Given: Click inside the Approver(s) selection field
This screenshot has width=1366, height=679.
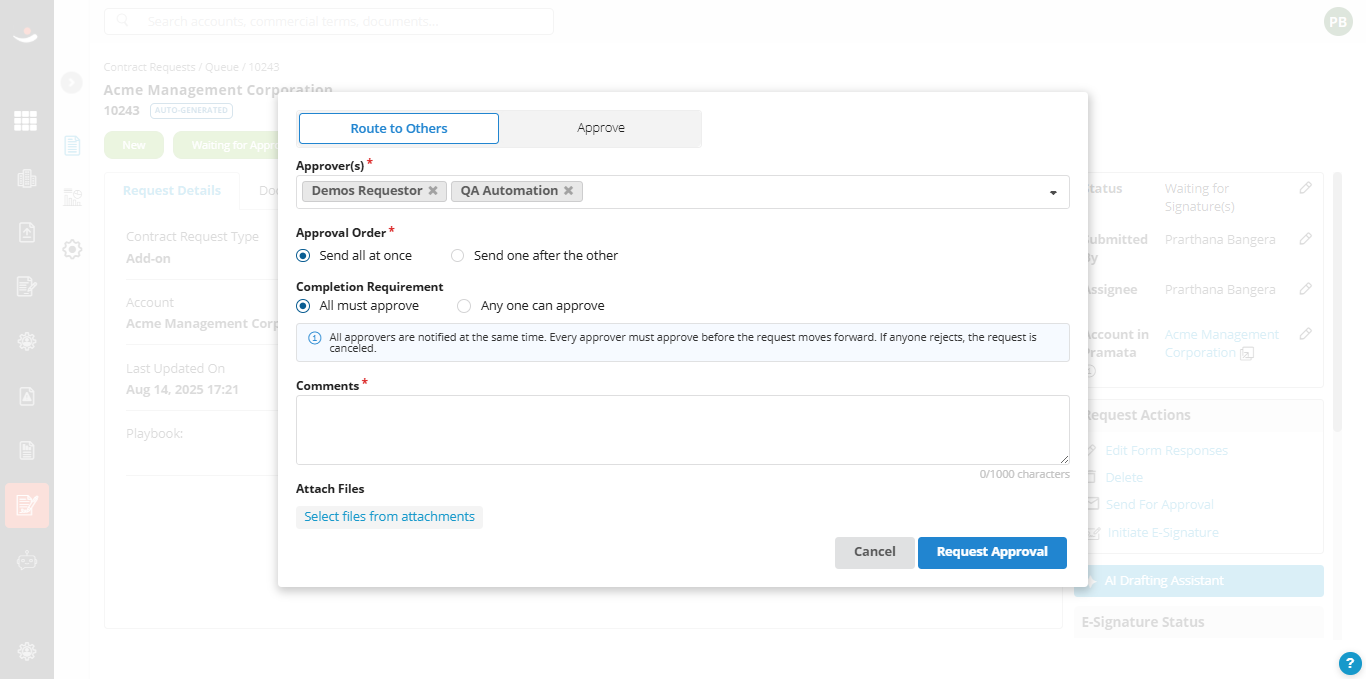Looking at the screenshot, I should [x=683, y=192].
